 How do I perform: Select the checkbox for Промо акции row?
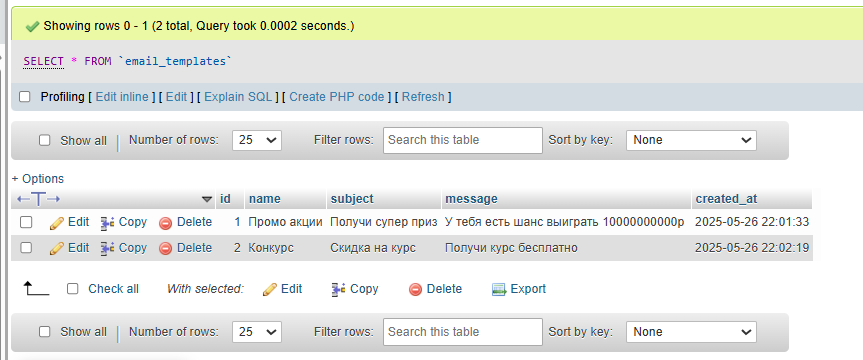click(x=26, y=222)
